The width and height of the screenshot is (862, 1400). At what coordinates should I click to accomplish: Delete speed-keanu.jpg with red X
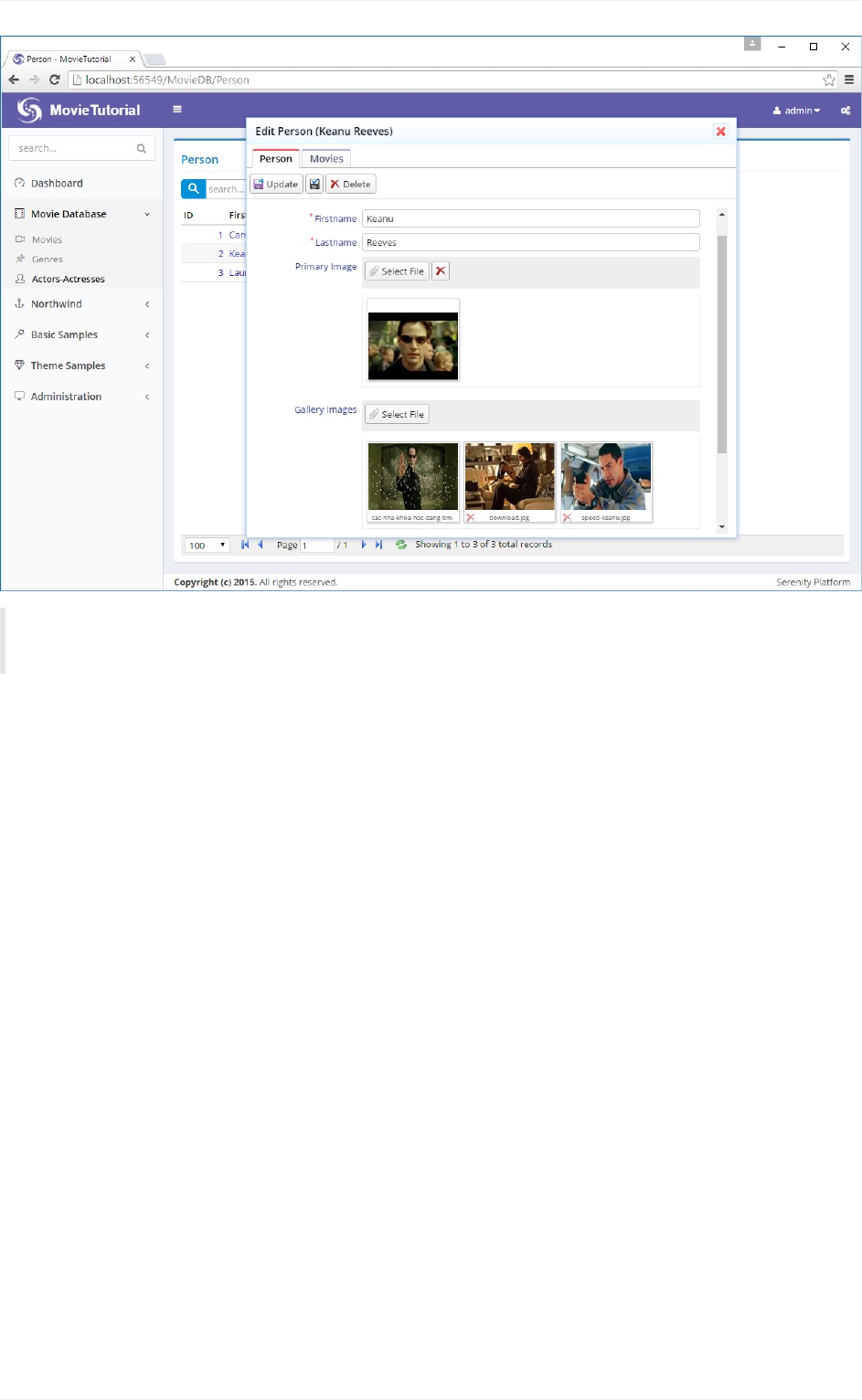[x=568, y=517]
